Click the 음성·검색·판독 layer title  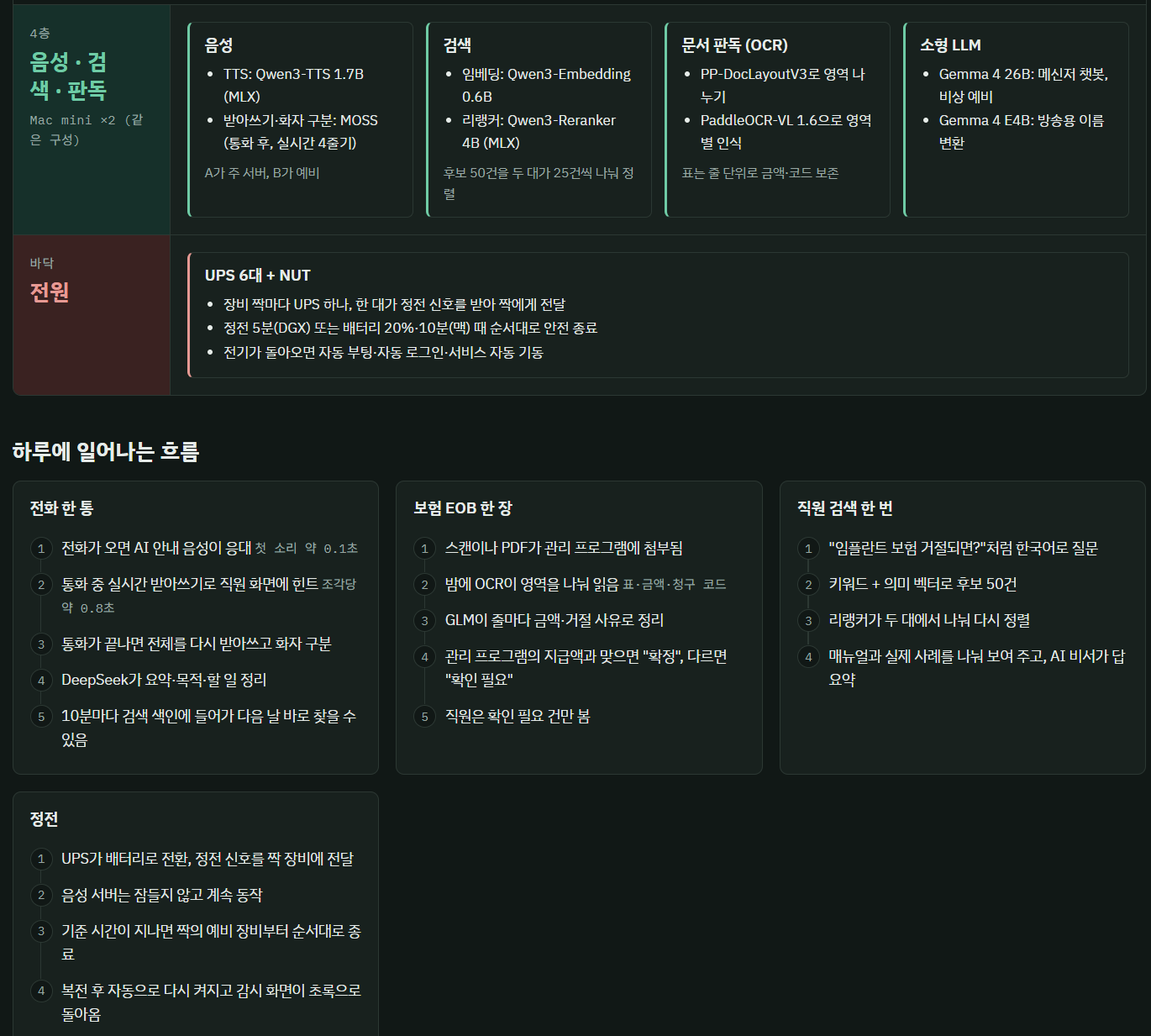68,76
